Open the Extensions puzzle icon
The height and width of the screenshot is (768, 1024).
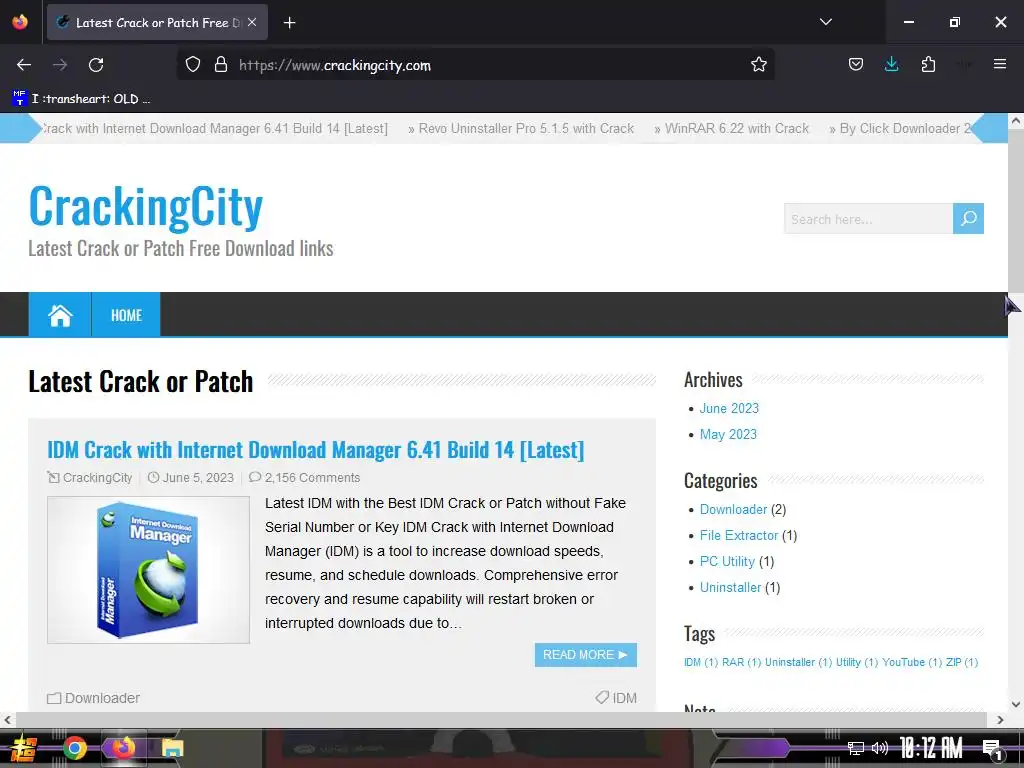[x=928, y=65]
